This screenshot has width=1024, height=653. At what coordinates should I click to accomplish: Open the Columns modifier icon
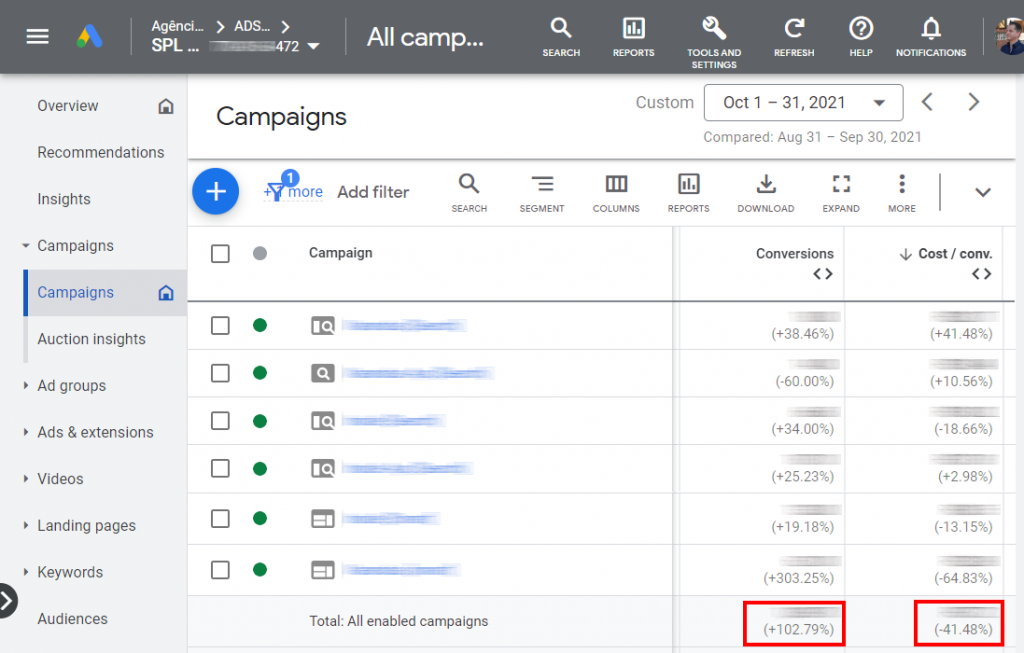(x=616, y=192)
